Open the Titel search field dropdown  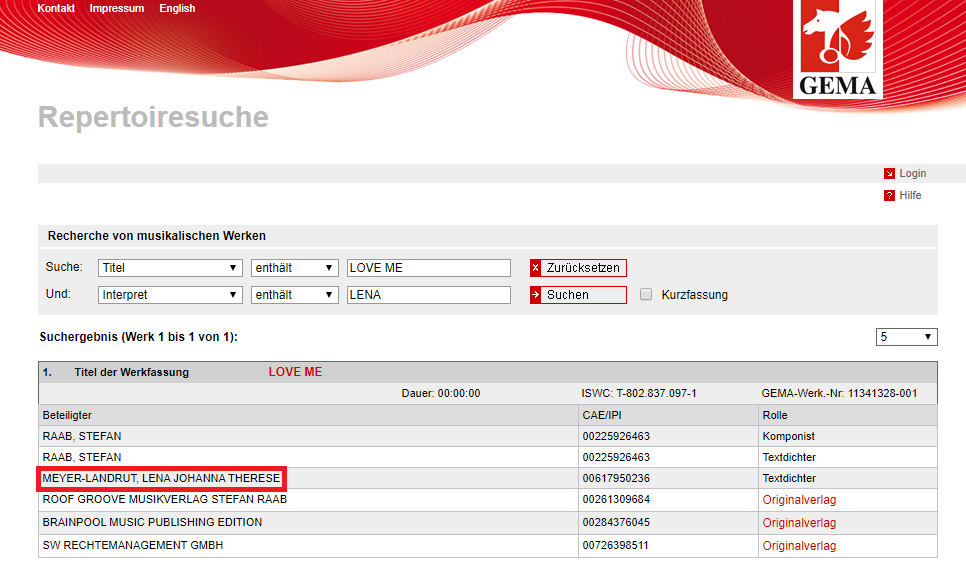click(x=170, y=268)
